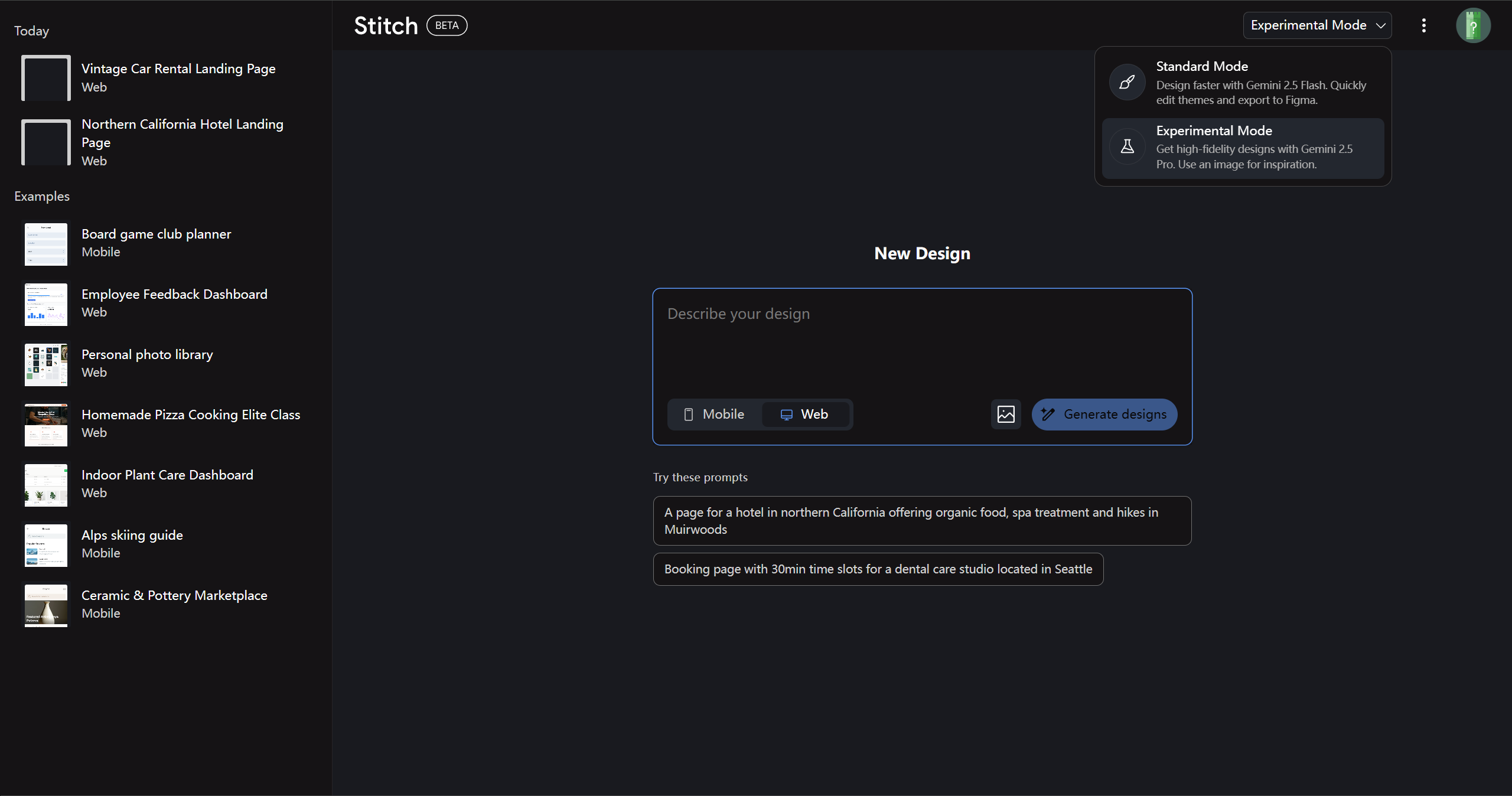
Task: Open the user profile avatar
Action: 1473,25
